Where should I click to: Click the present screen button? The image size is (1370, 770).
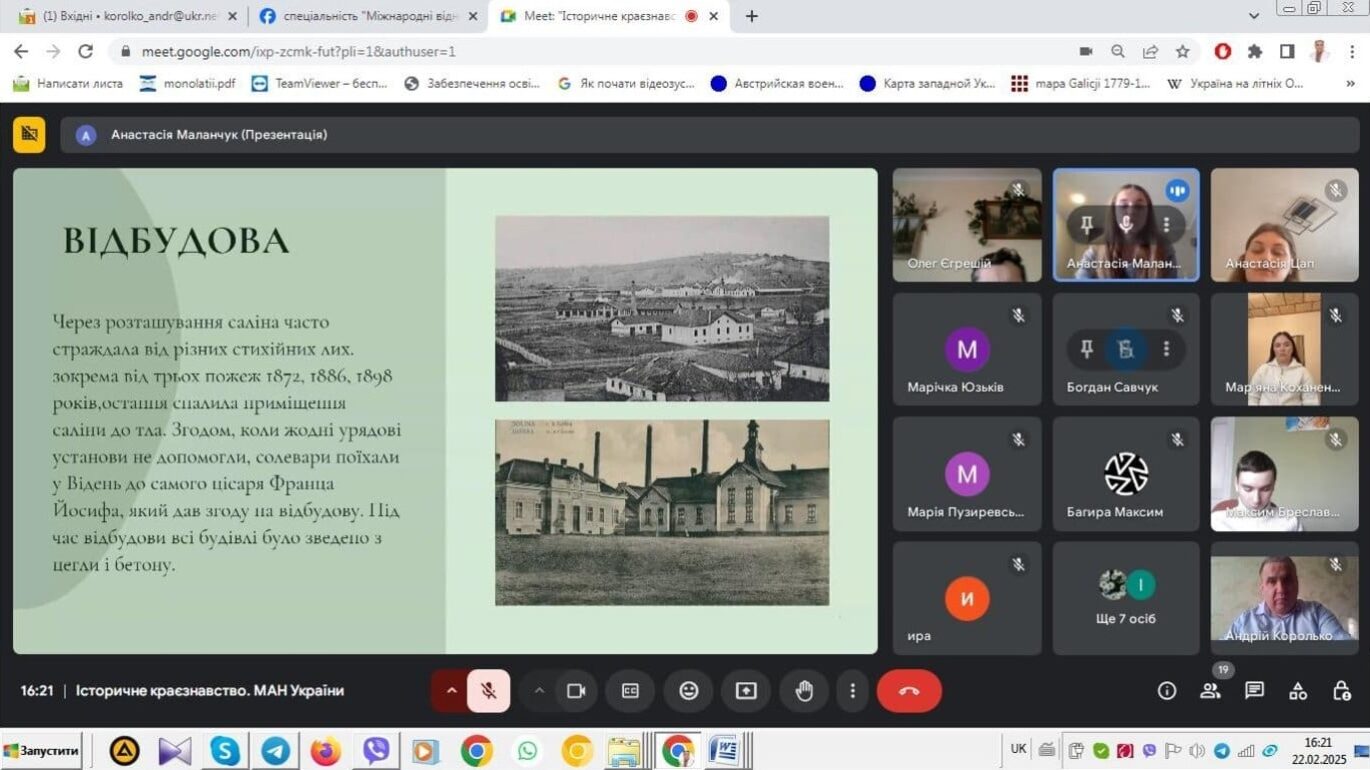[x=746, y=691]
